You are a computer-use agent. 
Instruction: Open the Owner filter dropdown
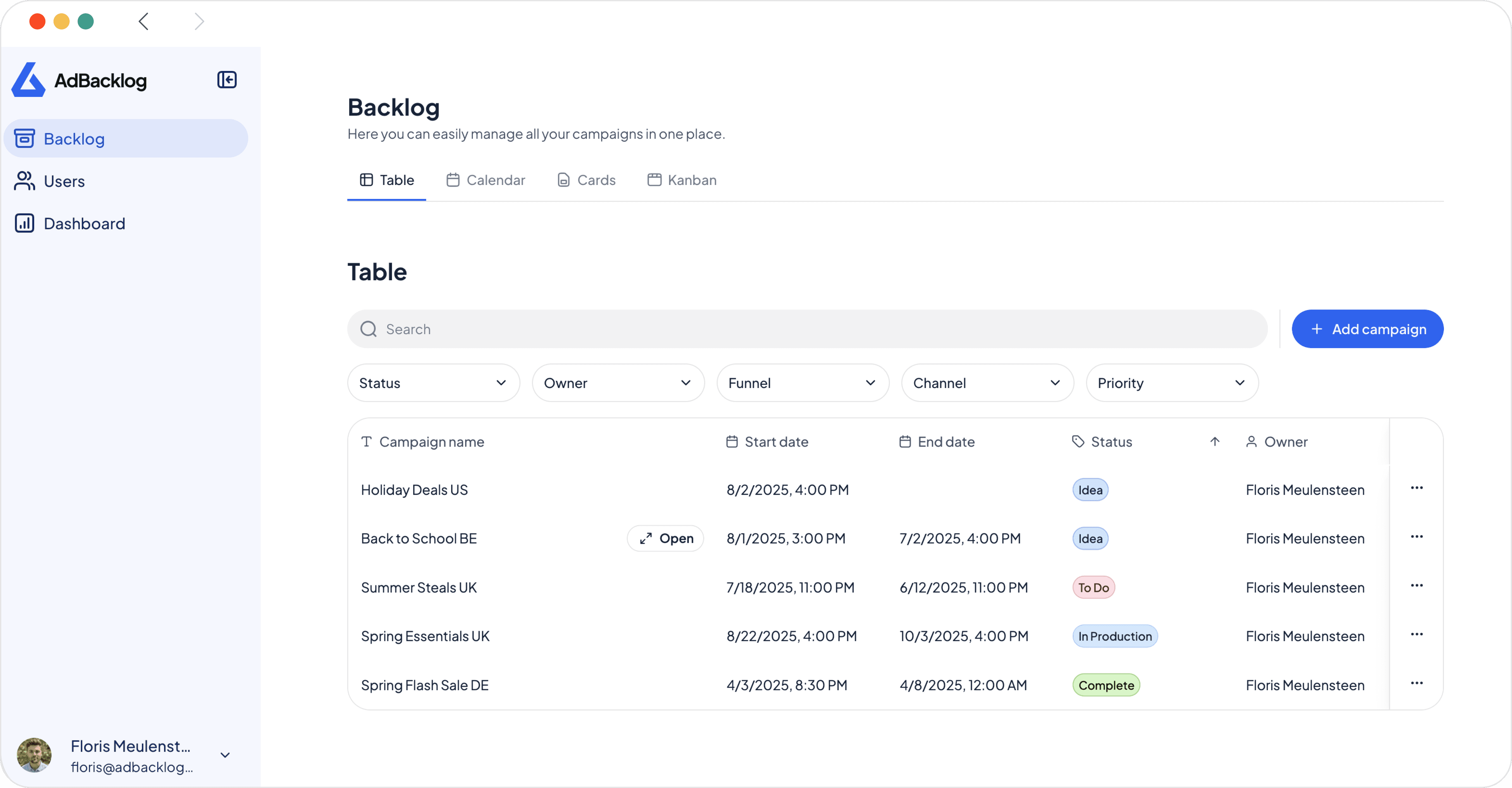617,383
